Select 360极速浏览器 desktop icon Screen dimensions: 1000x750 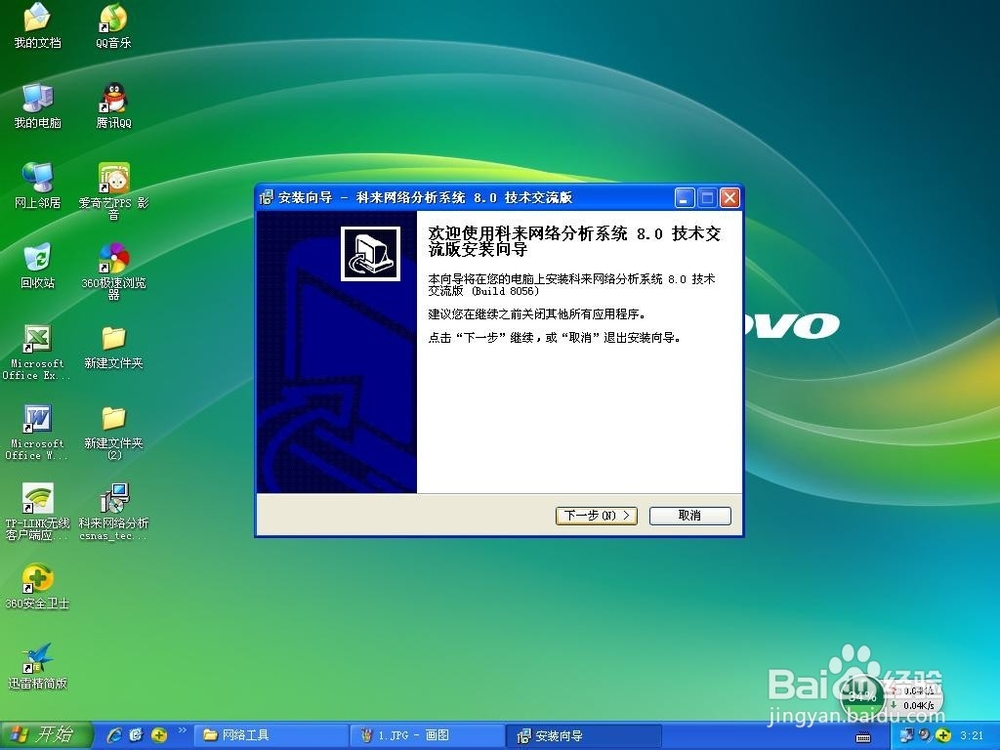(114, 271)
